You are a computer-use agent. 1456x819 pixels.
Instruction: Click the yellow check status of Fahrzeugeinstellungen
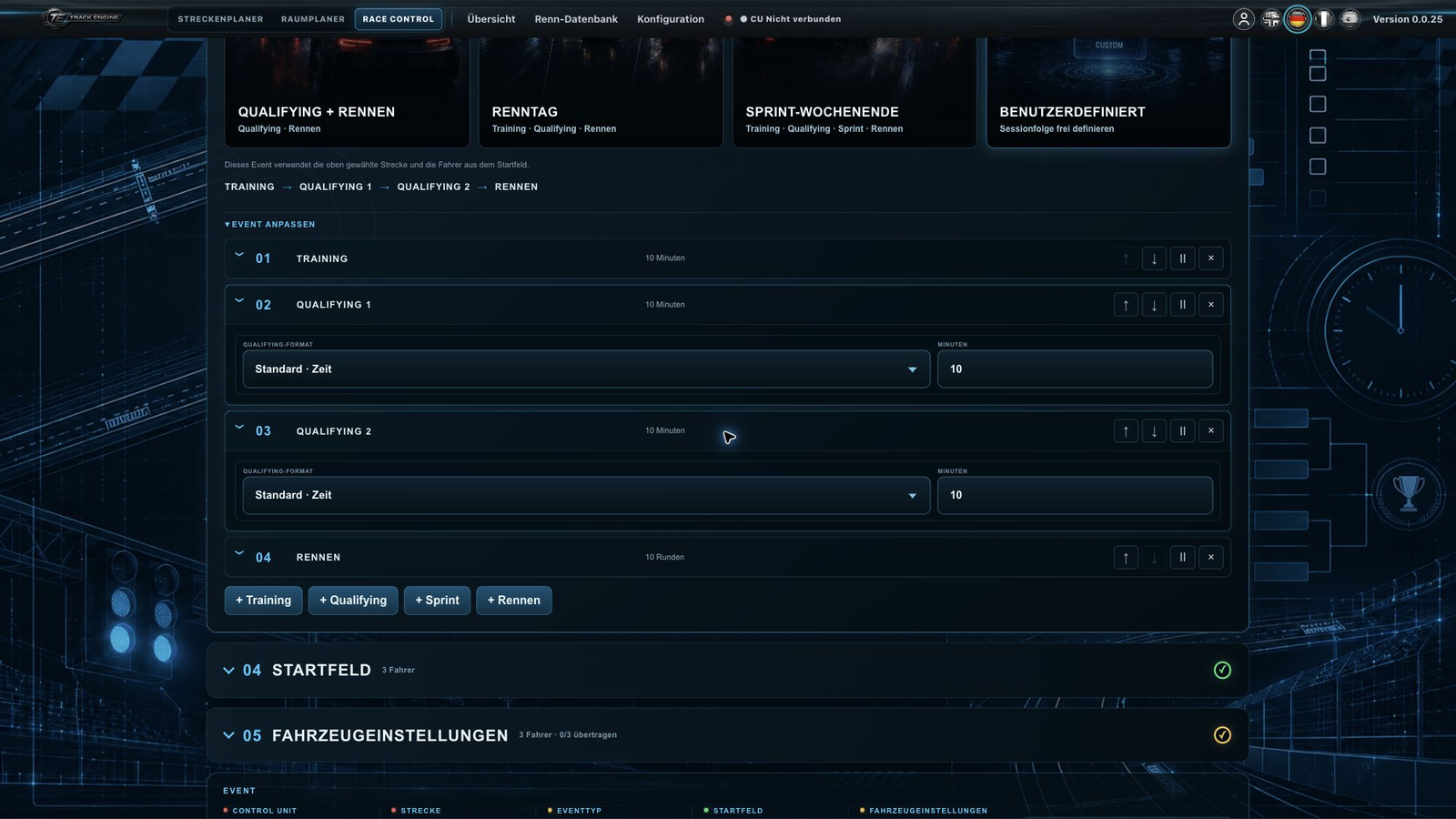click(1222, 735)
